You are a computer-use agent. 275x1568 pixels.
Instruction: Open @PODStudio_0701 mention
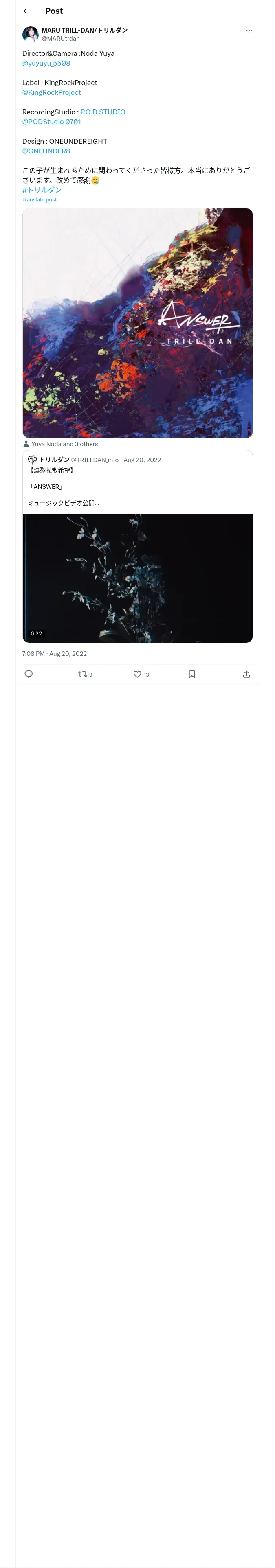pos(52,122)
